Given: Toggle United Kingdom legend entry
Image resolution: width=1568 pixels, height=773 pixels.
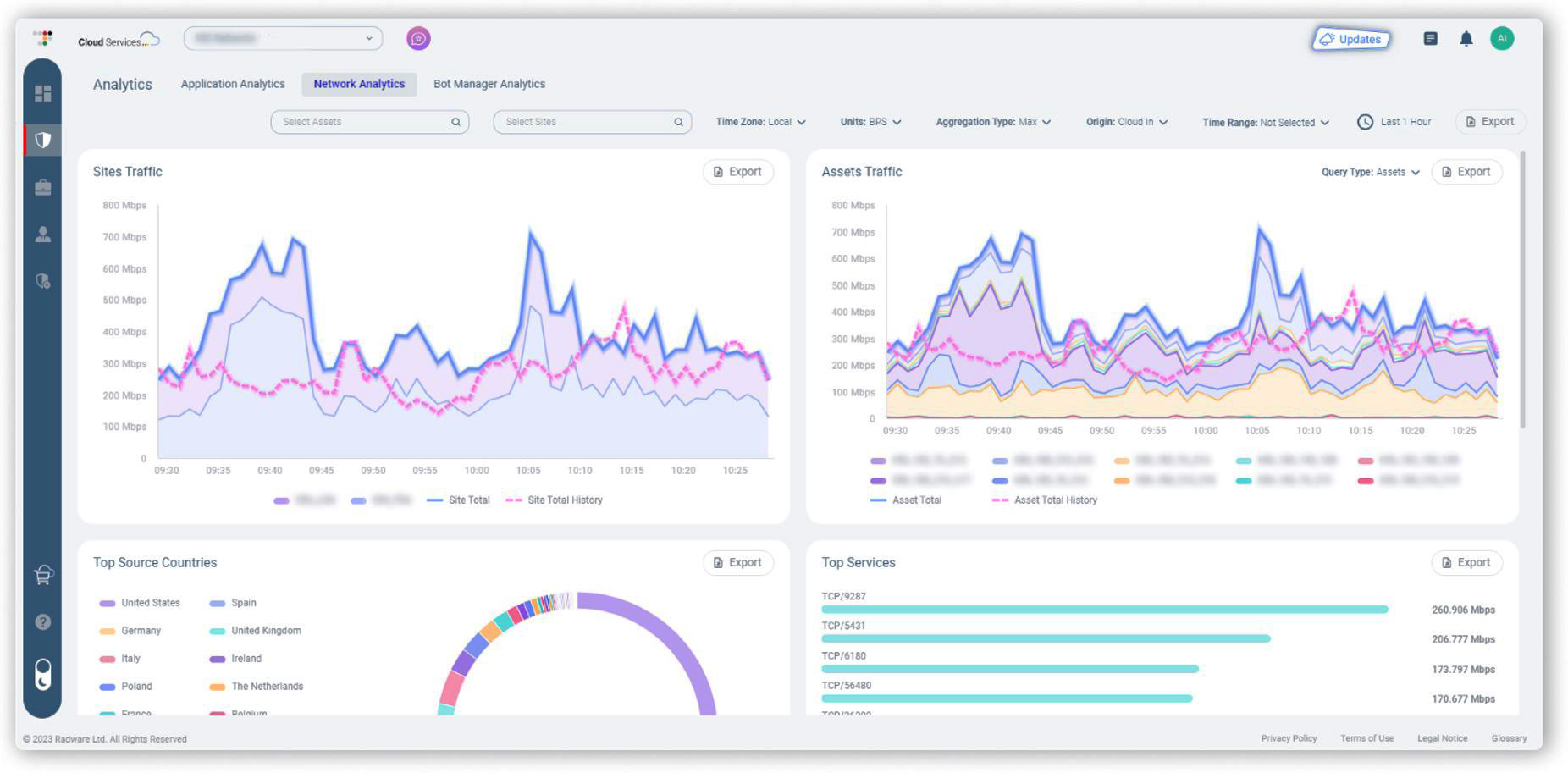Looking at the screenshot, I should (255, 631).
